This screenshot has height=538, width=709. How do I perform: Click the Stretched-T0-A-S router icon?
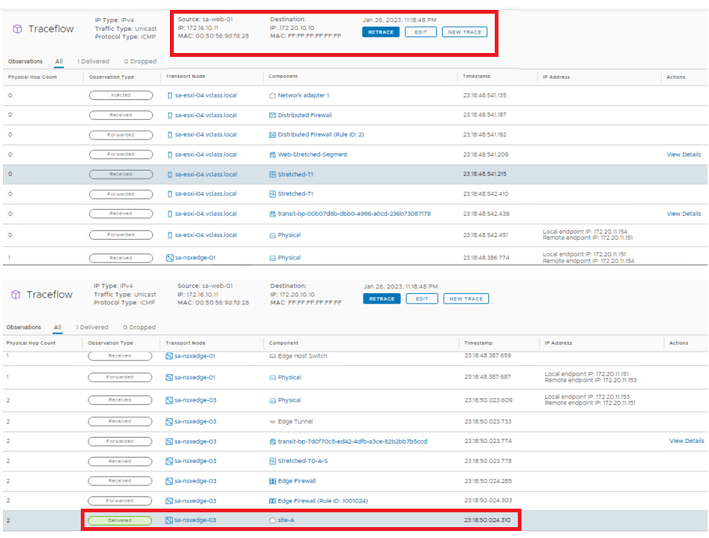pos(272,461)
